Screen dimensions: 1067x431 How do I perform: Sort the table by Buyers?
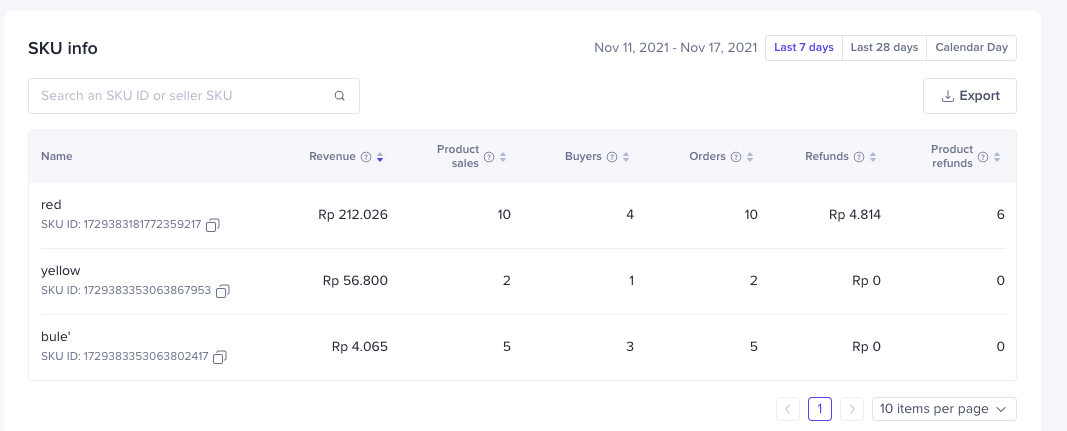tap(626, 157)
